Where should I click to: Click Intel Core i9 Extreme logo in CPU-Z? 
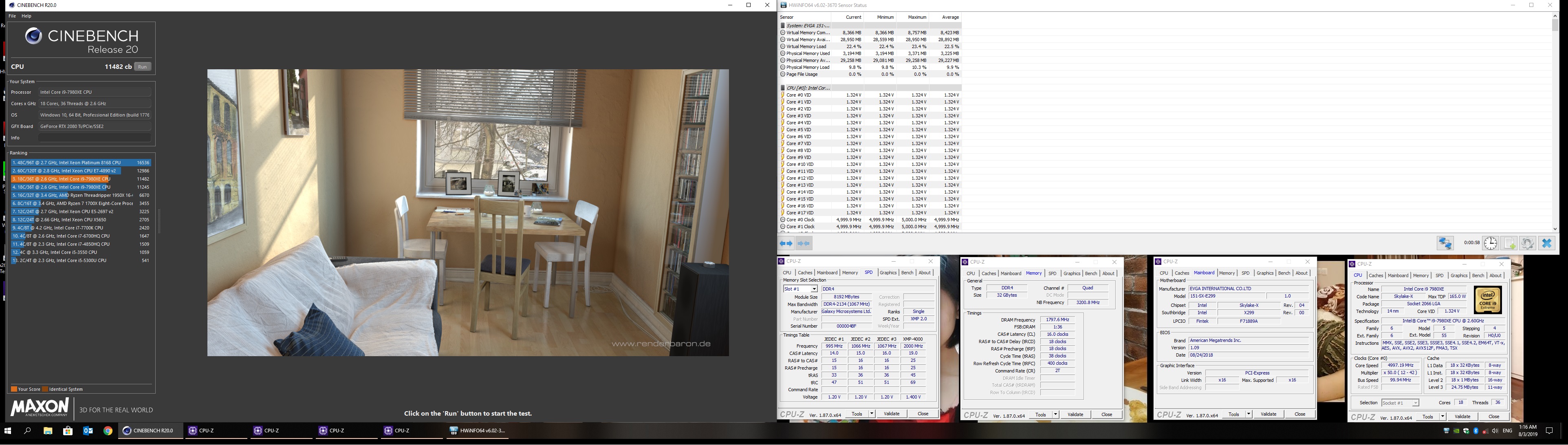pyautogui.click(x=1487, y=300)
